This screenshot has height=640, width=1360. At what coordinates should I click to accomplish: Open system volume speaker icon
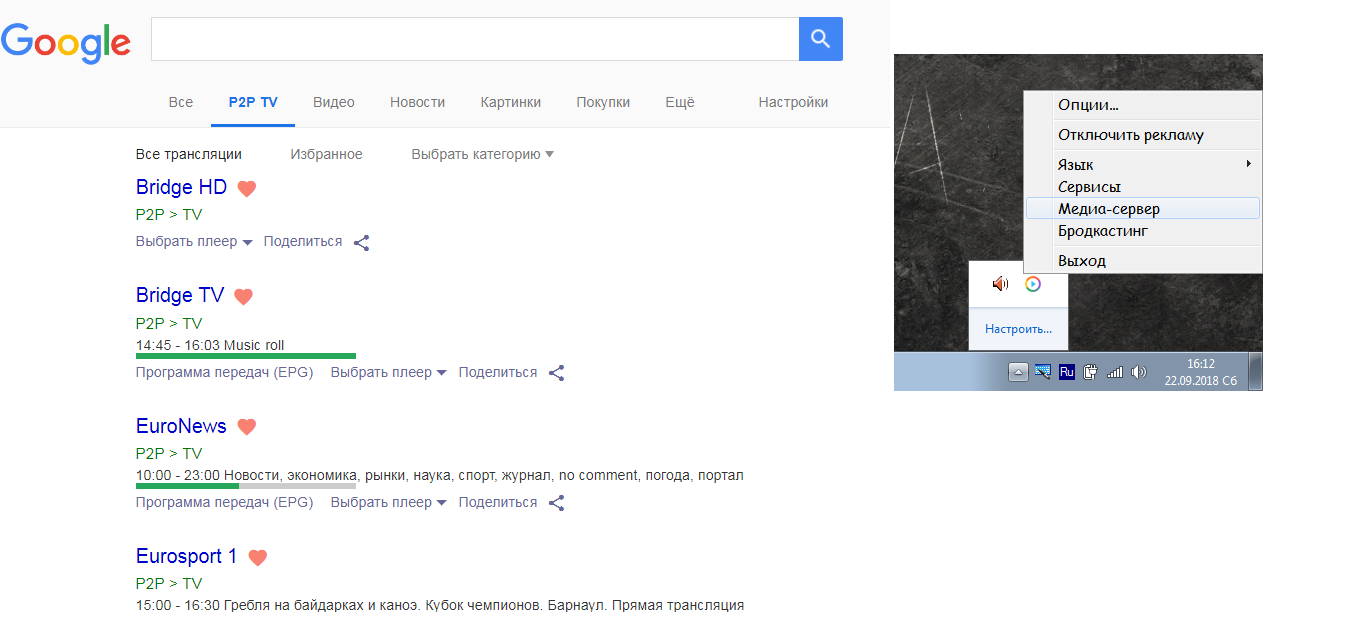[1139, 372]
